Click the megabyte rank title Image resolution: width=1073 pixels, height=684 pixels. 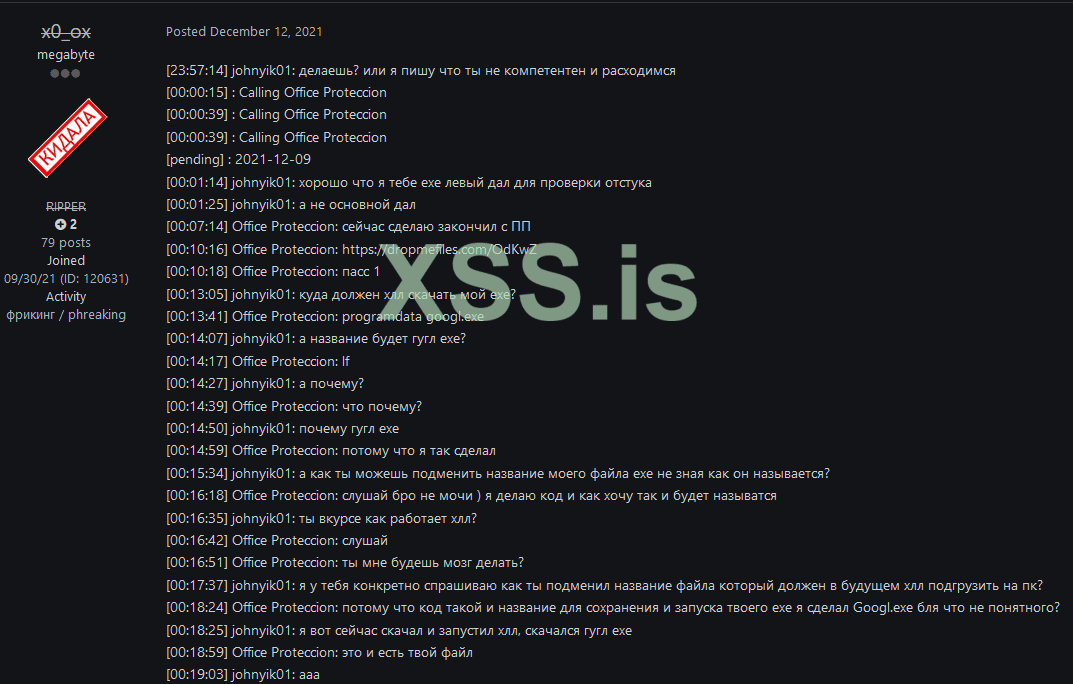coord(66,55)
